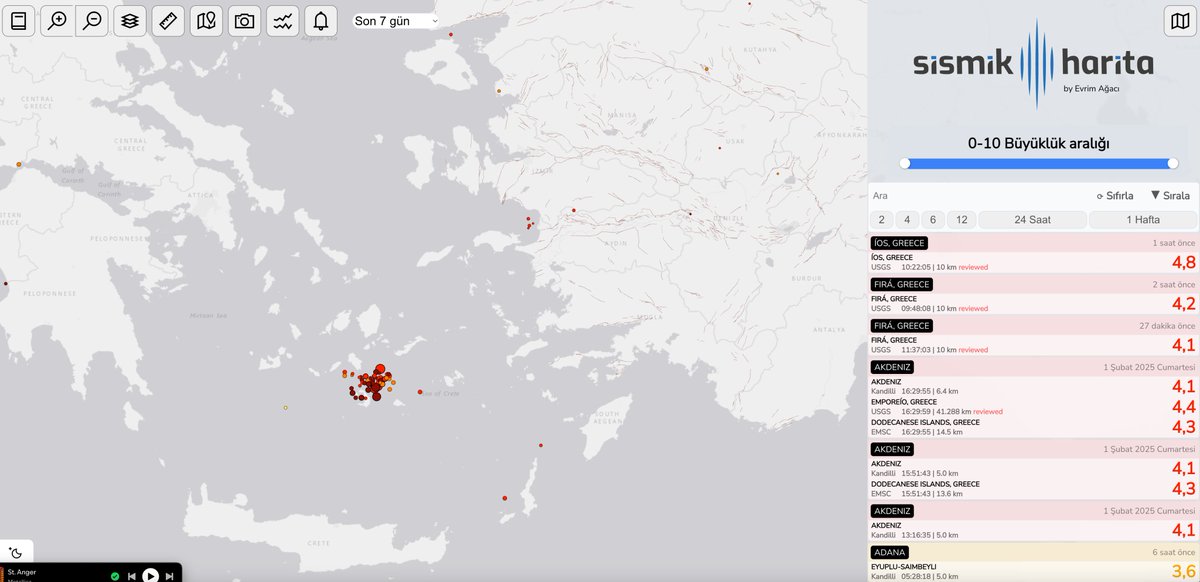Click the FIRÁ, GREECE 11:37:03 entry

(1034, 345)
